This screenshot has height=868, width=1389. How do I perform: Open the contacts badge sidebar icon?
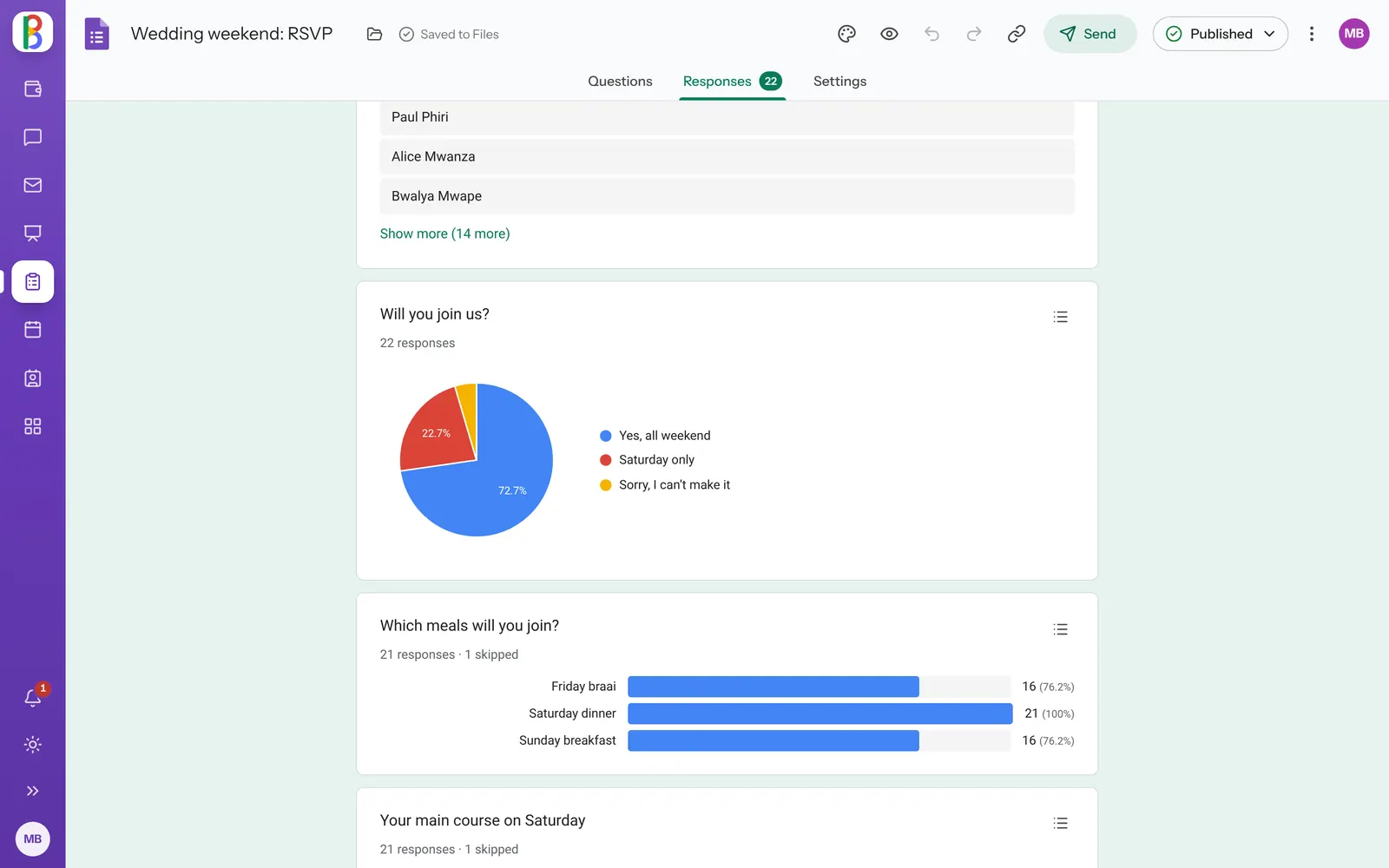point(33,378)
